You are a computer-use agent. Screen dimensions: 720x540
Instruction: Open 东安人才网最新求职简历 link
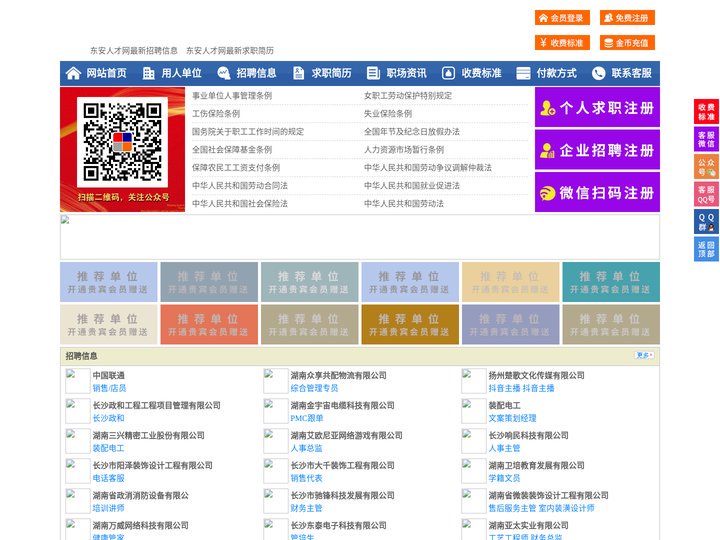pyautogui.click(x=230, y=51)
